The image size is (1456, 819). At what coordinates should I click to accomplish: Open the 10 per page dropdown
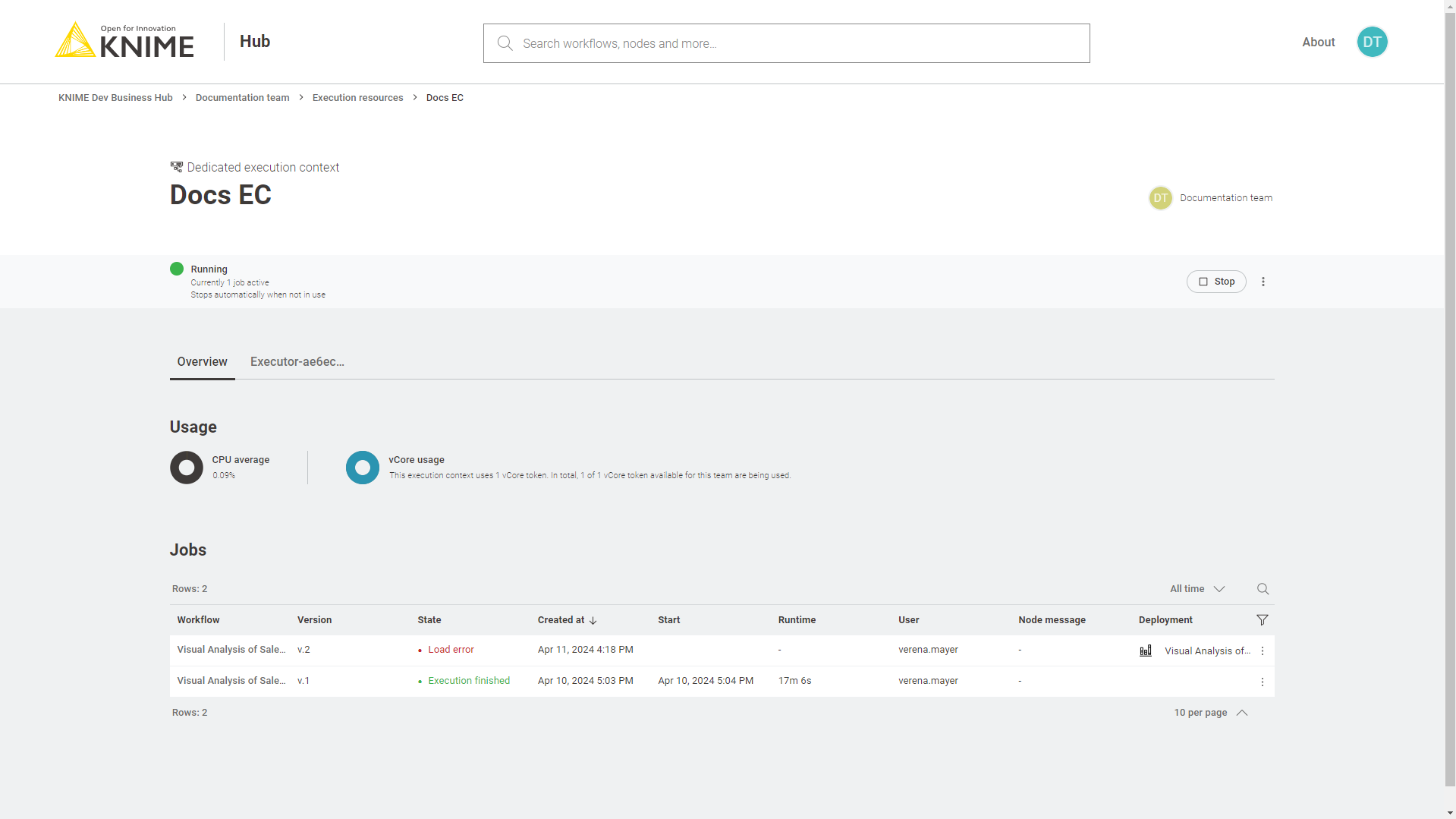[1210, 713]
